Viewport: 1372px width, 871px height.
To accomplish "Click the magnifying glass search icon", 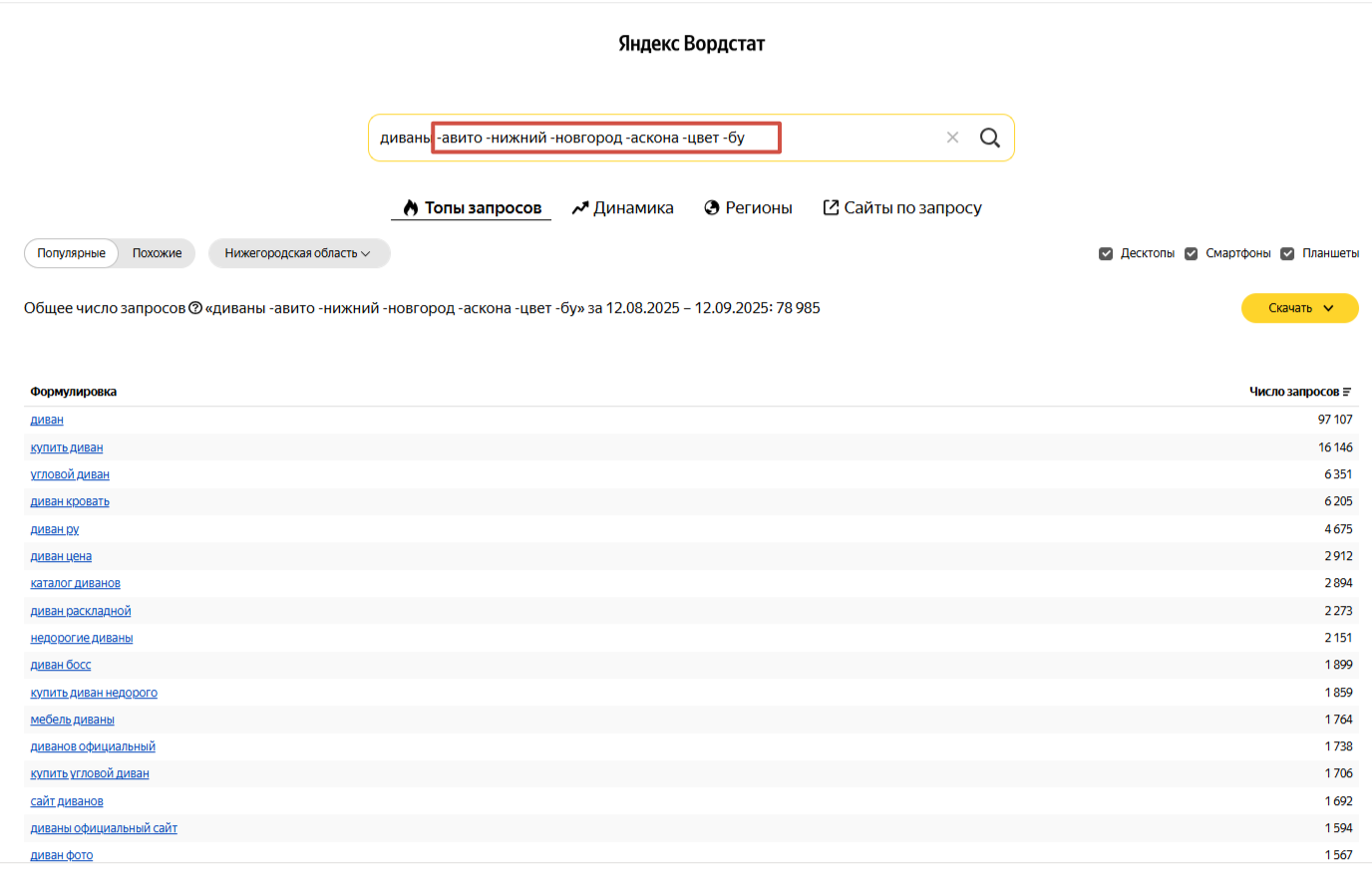I will pos(989,138).
